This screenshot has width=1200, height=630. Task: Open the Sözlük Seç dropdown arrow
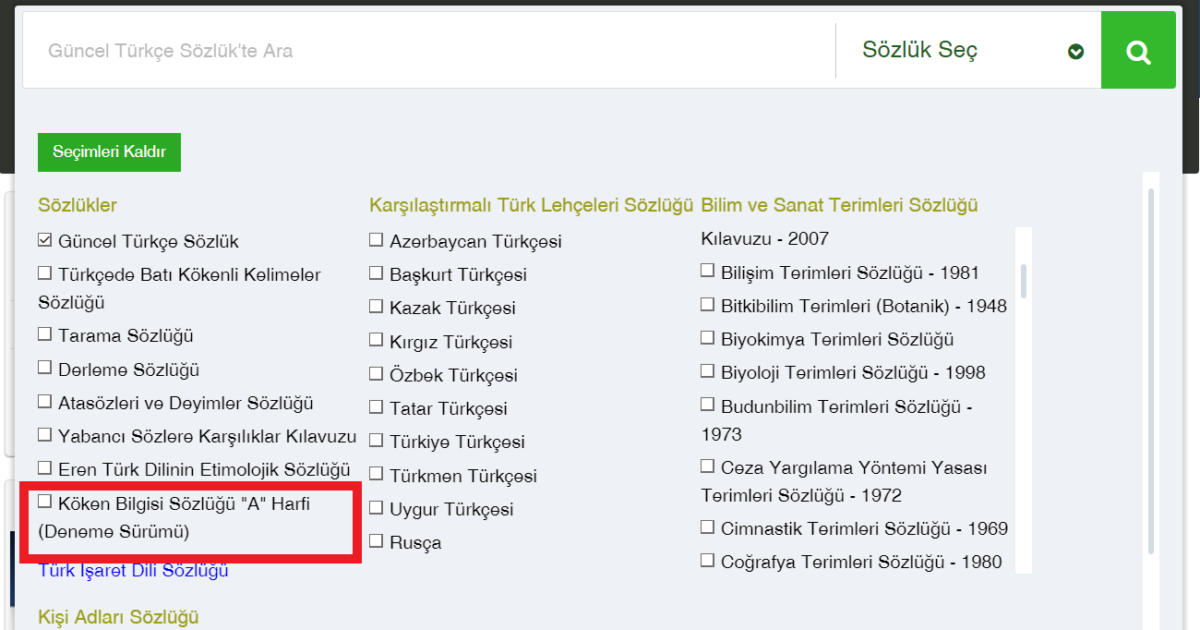coord(1076,52)
